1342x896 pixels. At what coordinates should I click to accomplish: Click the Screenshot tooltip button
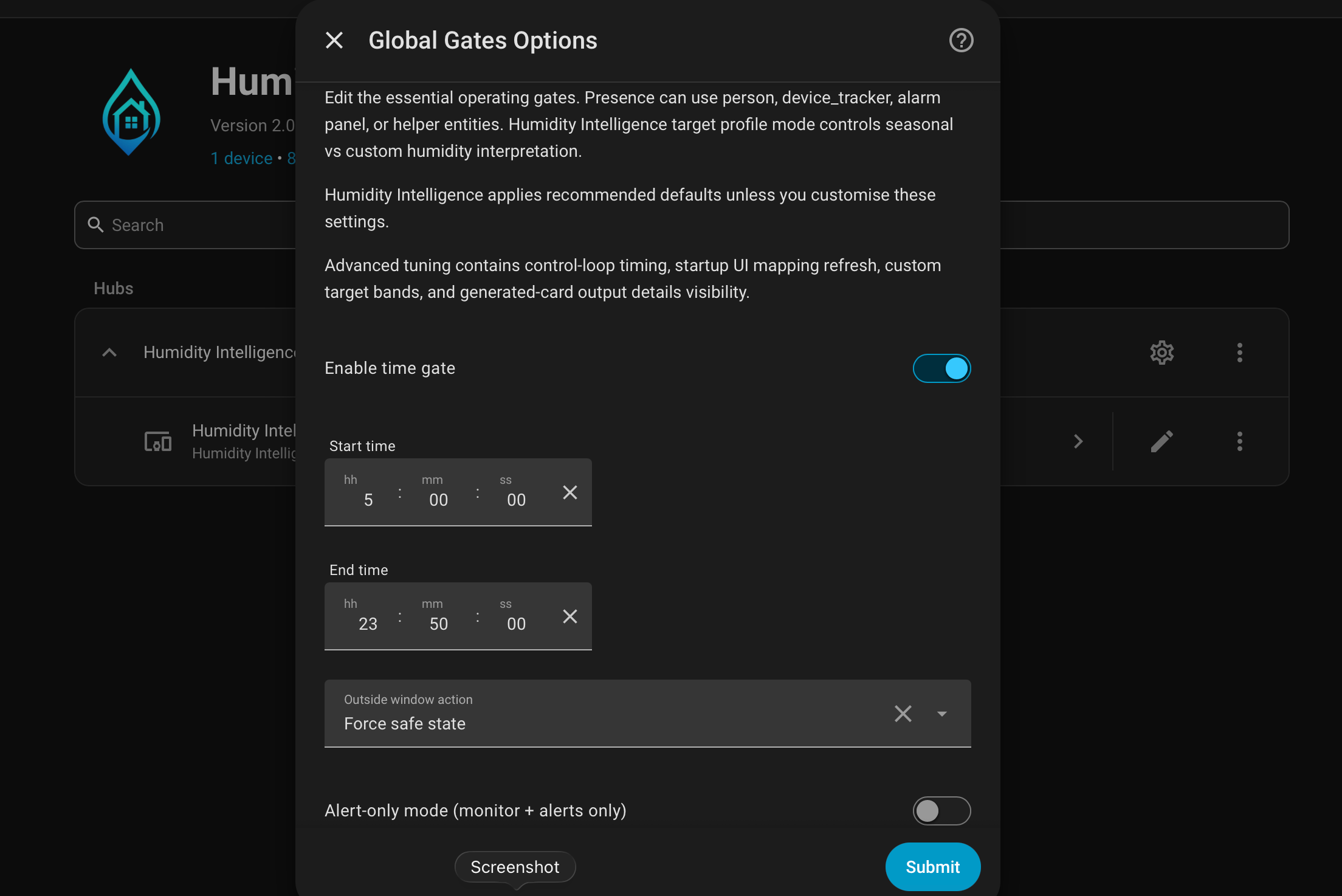515,867
